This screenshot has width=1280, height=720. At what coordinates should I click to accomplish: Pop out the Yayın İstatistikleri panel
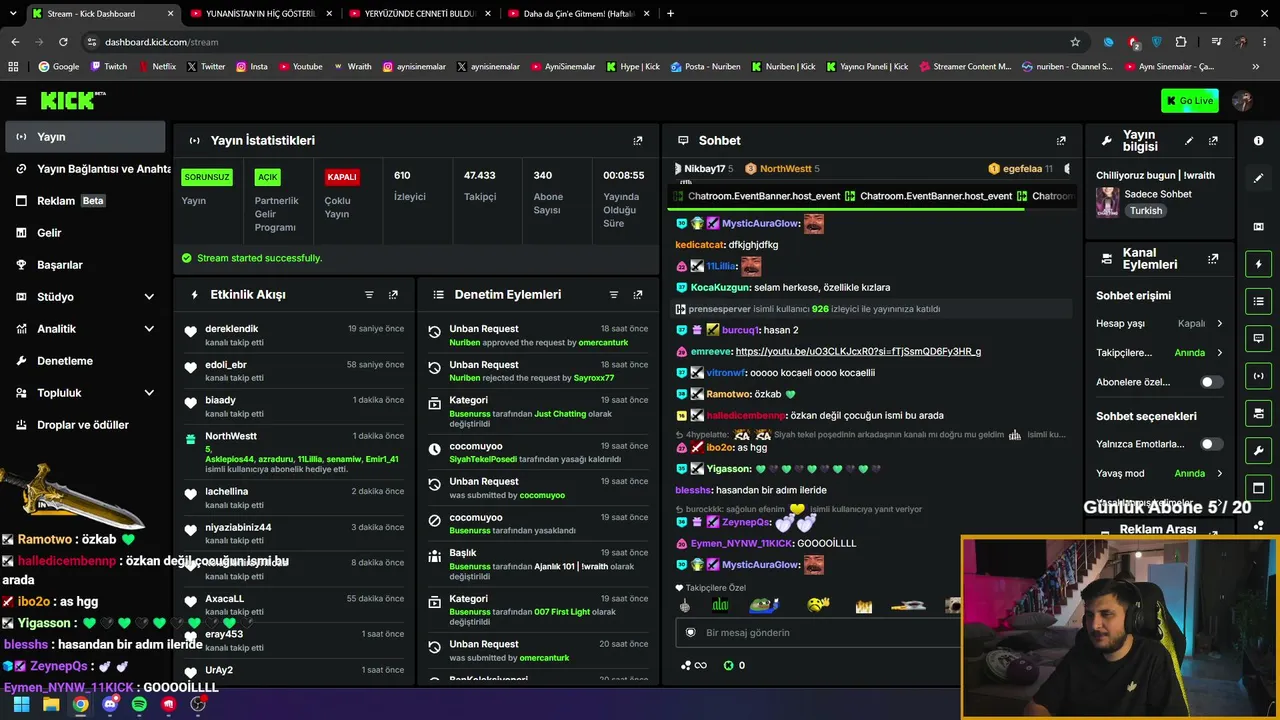[x=638, y=141]
